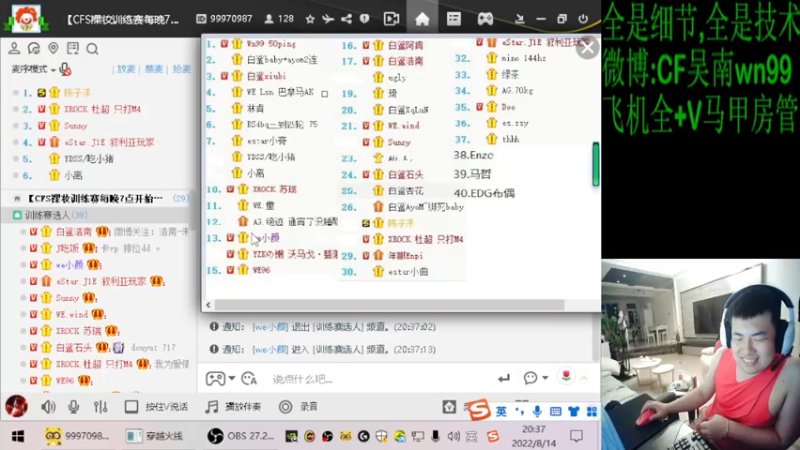
Task: Click the popup horizontal scrollbar
Action: [x=389, y=305]
